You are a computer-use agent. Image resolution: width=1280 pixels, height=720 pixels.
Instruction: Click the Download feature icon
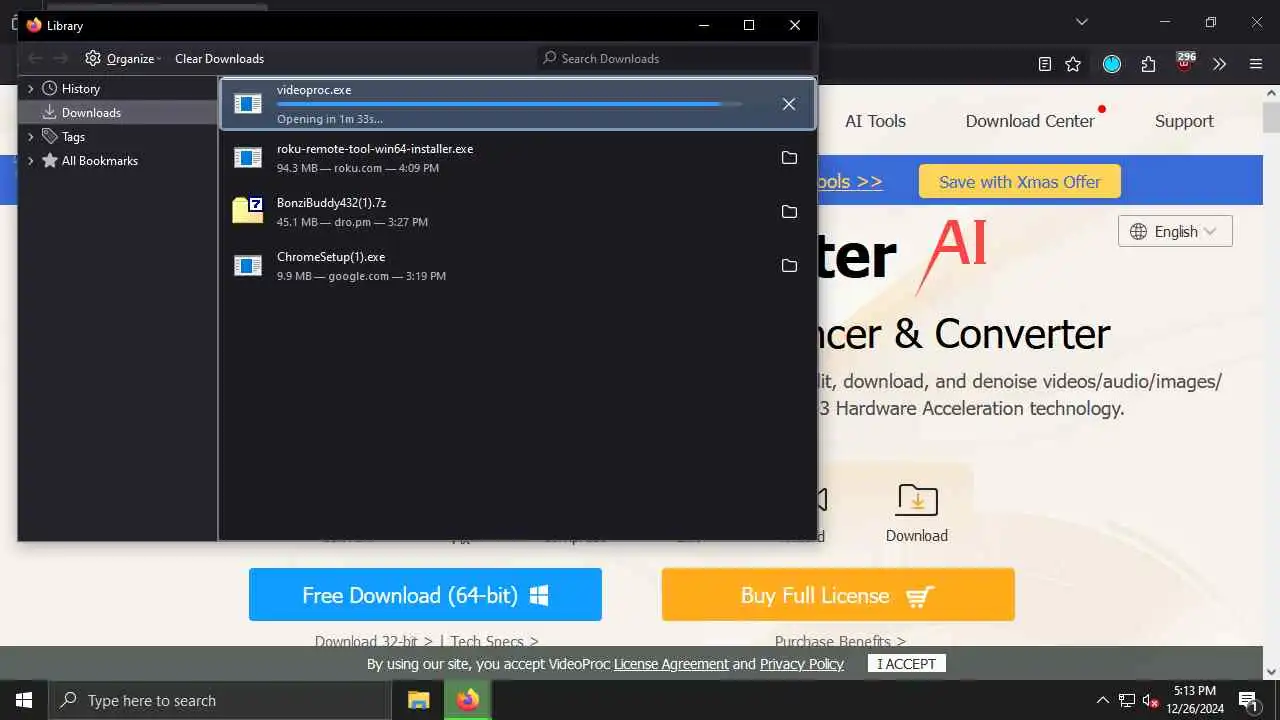916,499
